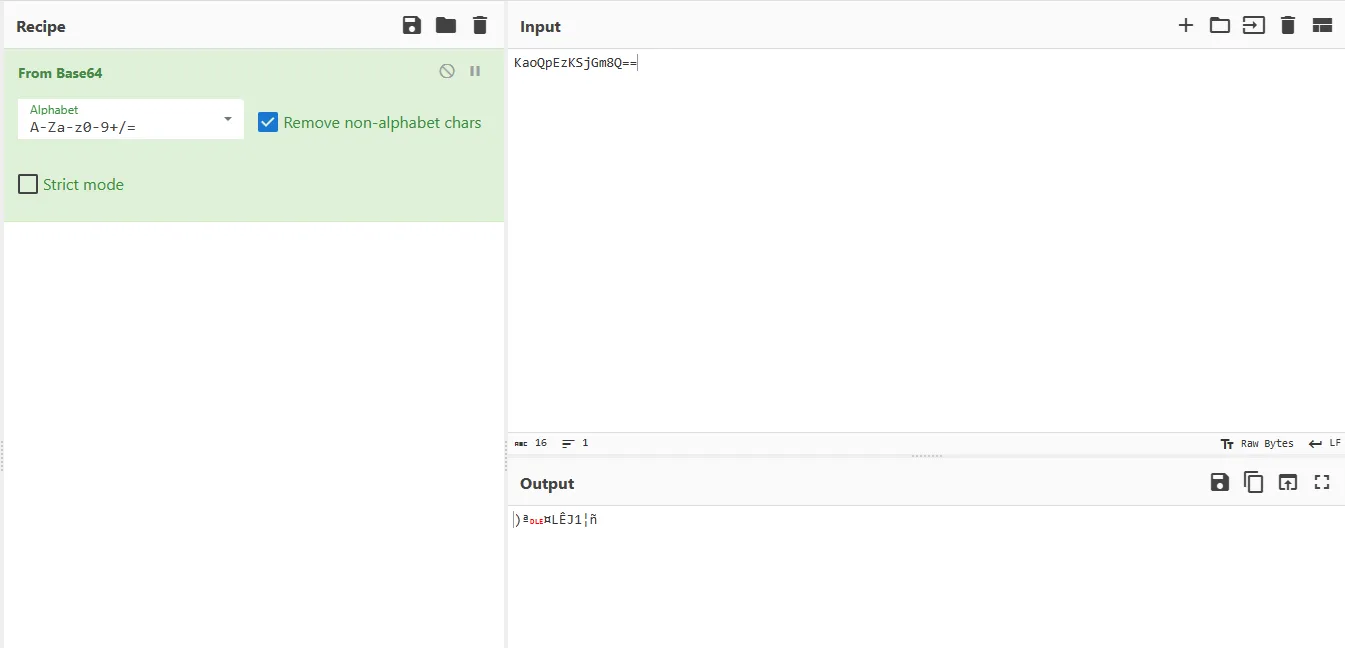The image size is (1345, 648).
Task: Copy raw output to clipboard
Action: click(1254, 483)
